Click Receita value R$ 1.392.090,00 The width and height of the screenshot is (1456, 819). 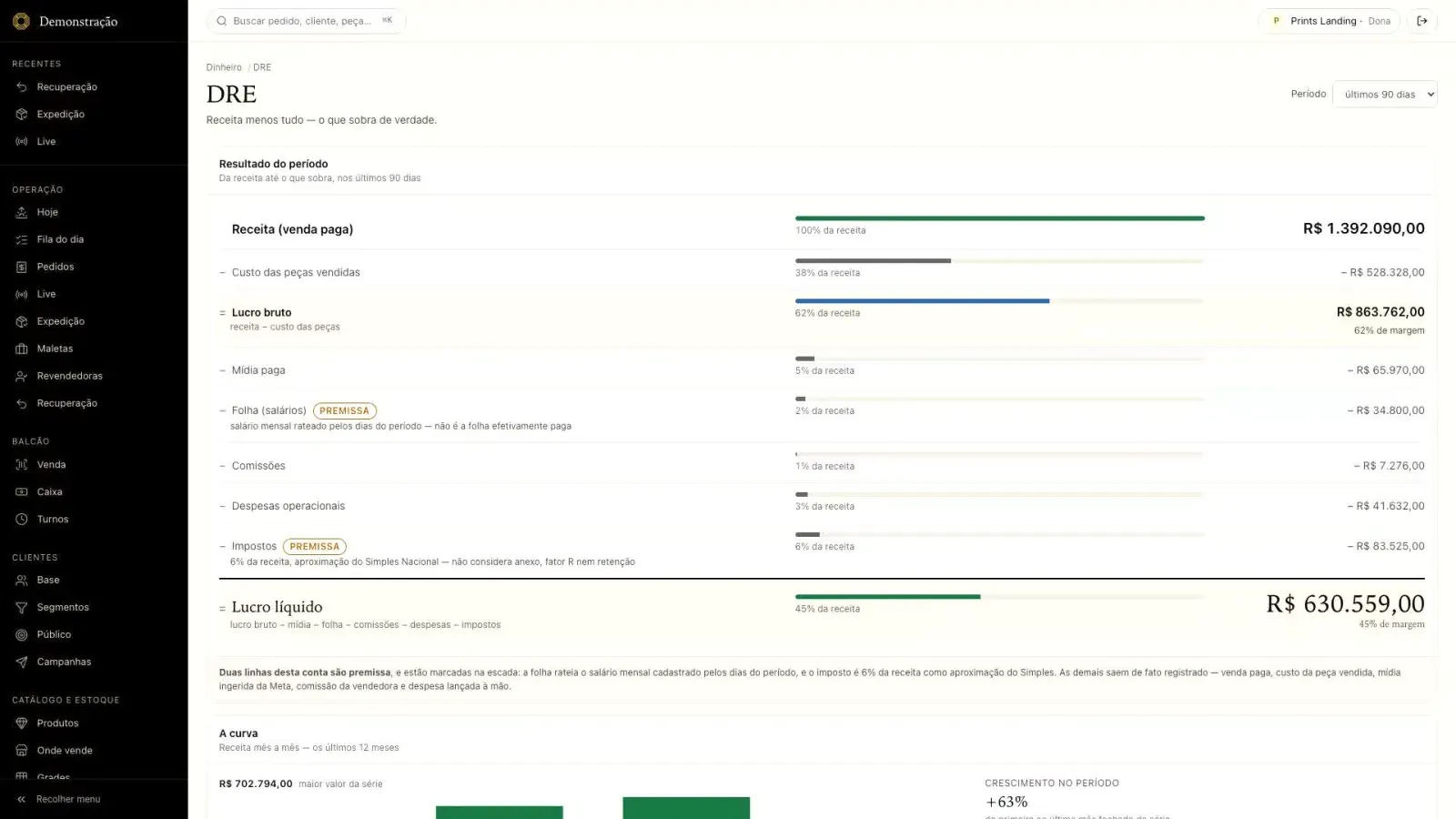point(1363,228)
